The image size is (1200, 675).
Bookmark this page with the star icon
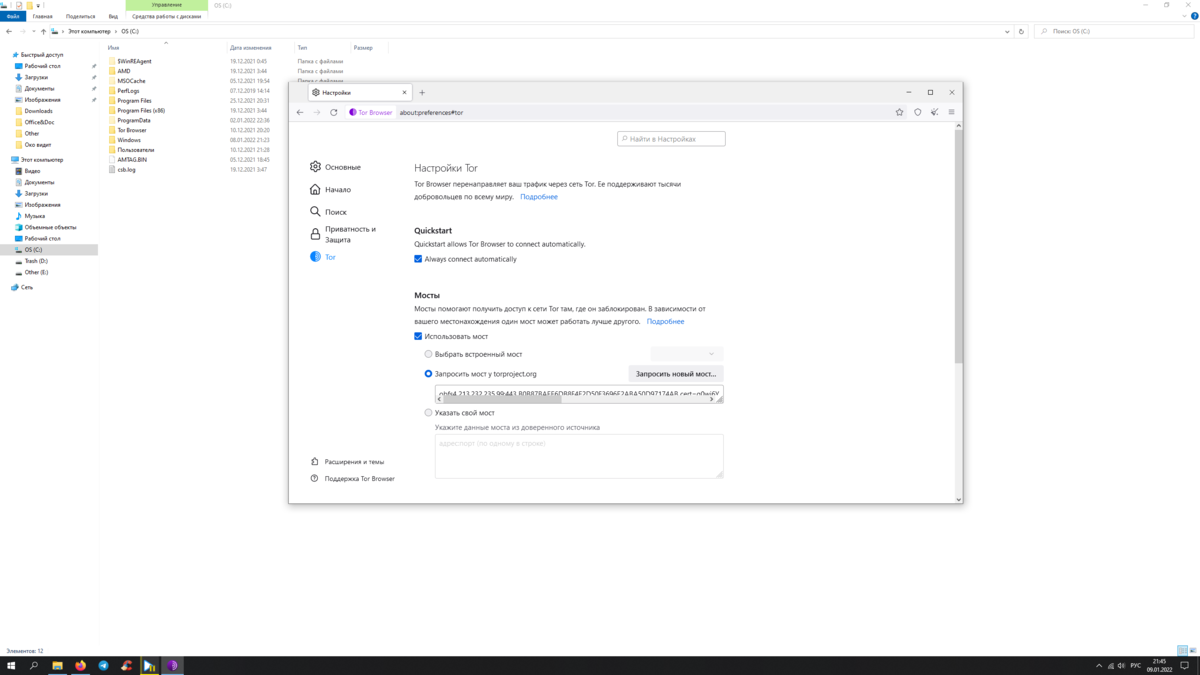[900, 112]
